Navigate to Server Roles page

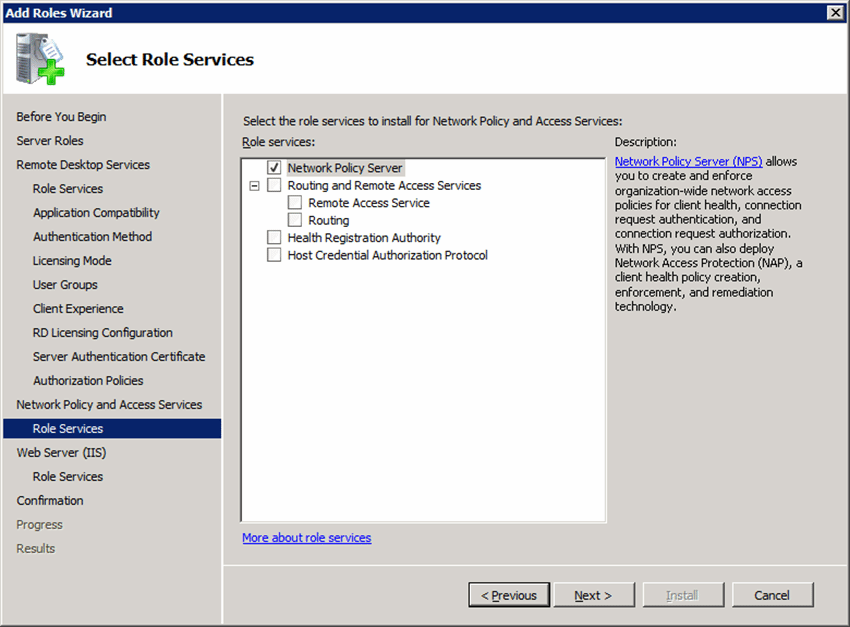(x=50, y=141)
